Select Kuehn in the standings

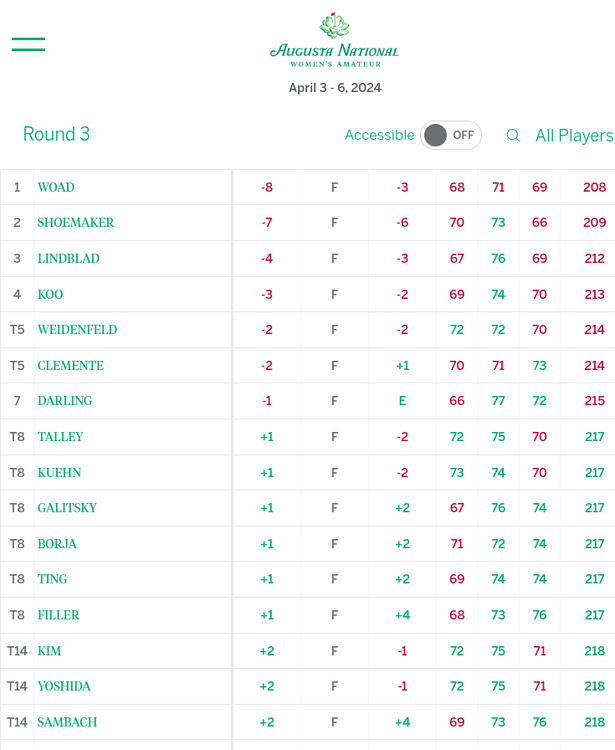pos(59,472)
